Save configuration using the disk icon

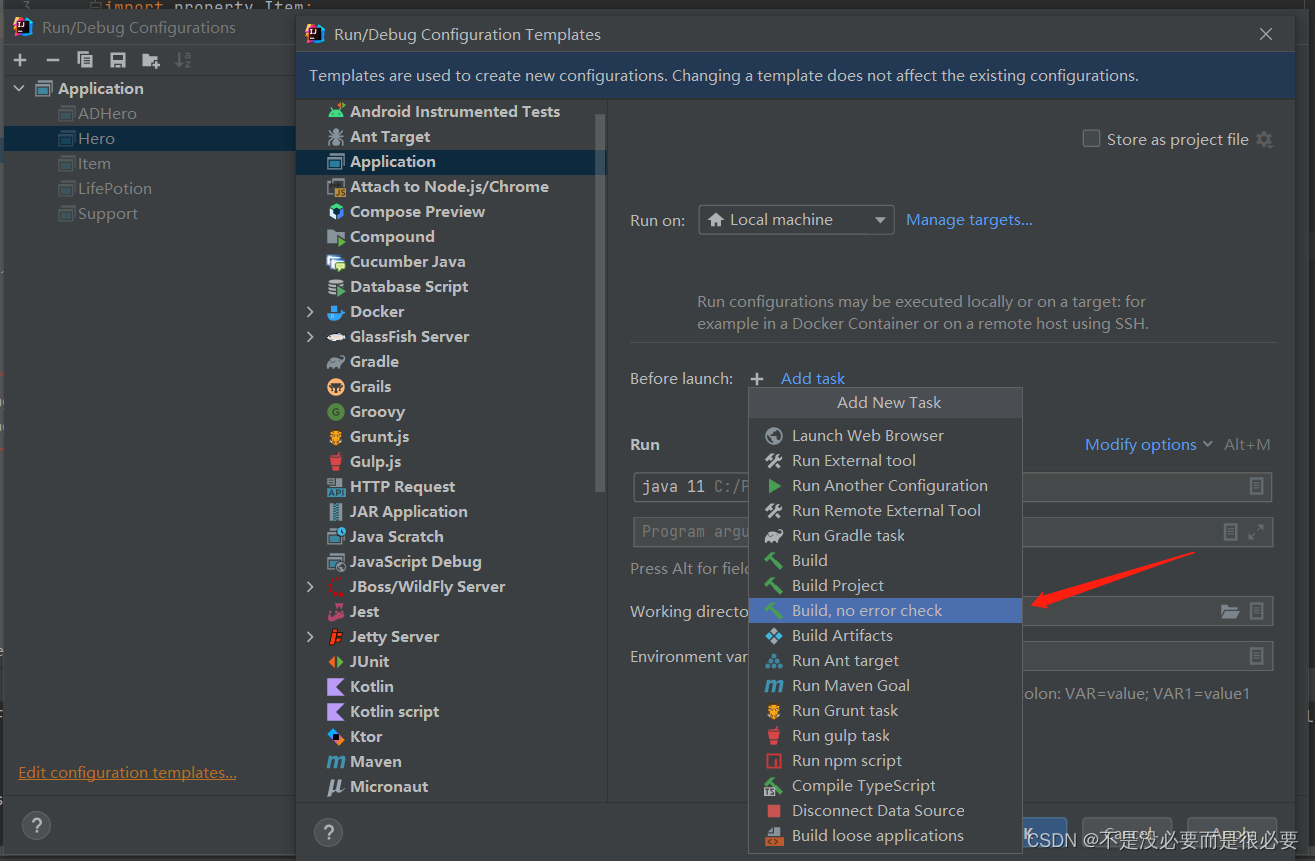click(118, 60)
